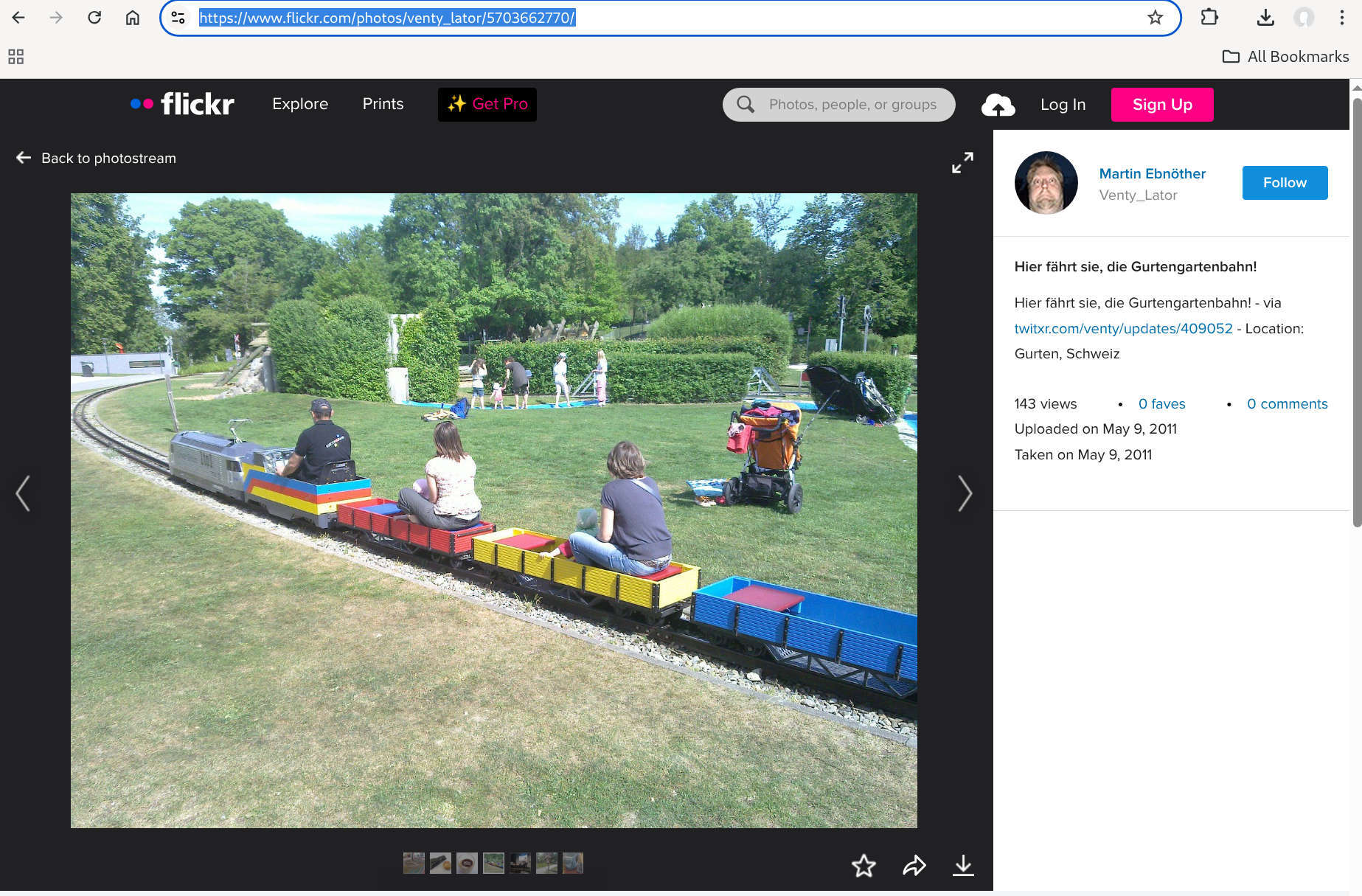Image resolution: width=1362 pixels, height=896 pixels.
Task: Click the Sign Up button
Action: point(1161,105)
